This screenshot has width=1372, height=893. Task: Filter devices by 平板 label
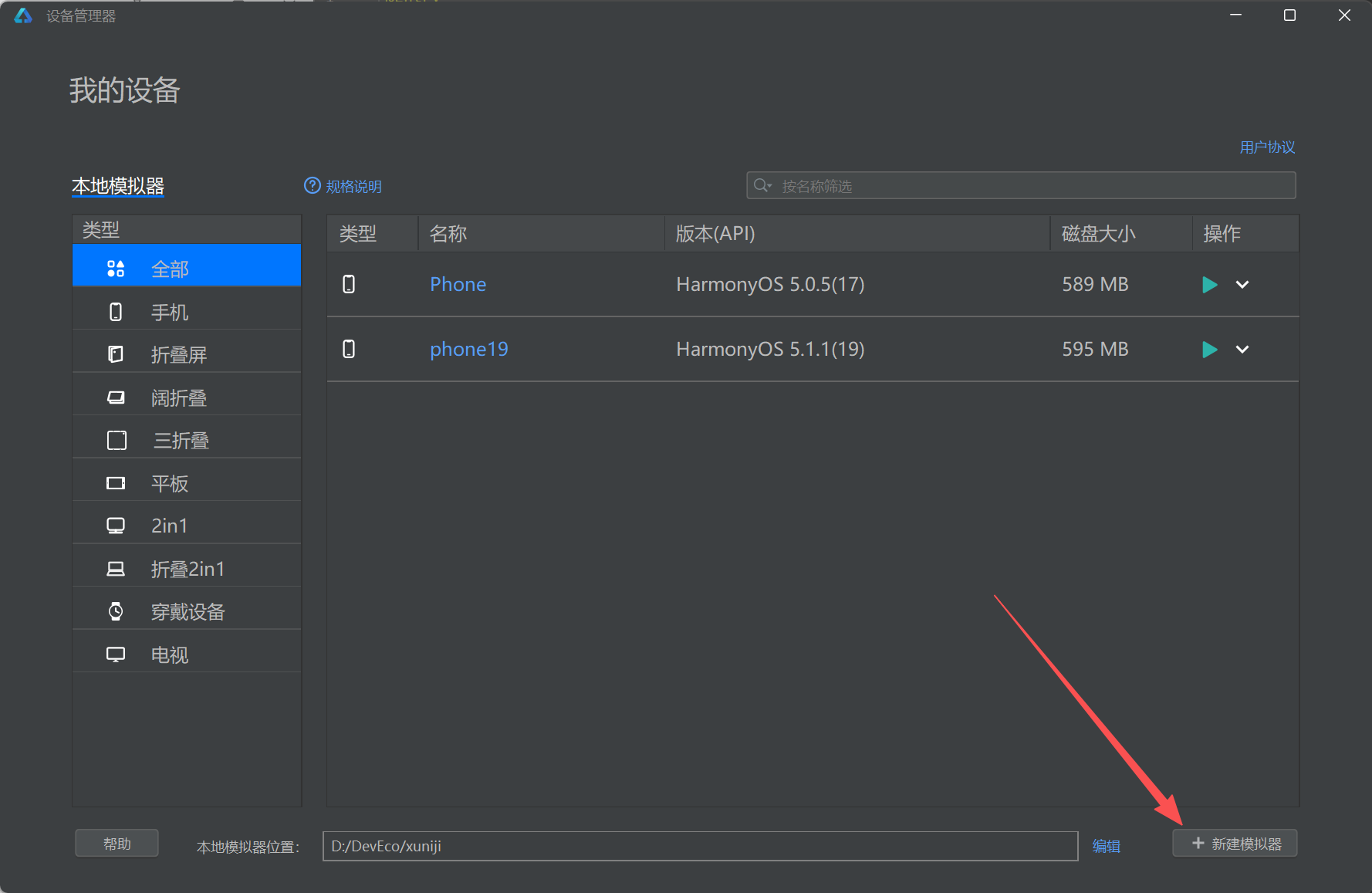pyautogui.click(x=170, y=484)
